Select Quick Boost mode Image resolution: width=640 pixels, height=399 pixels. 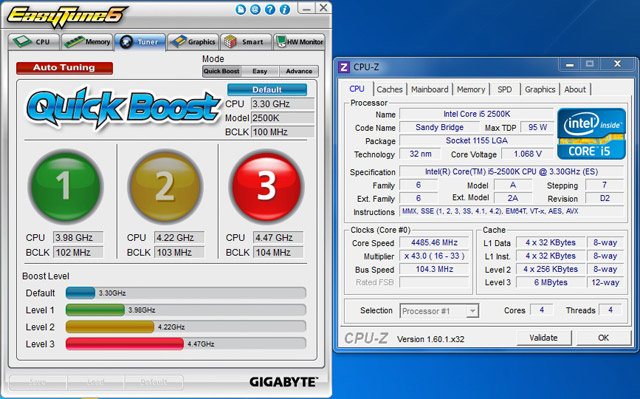pos(222,71)
